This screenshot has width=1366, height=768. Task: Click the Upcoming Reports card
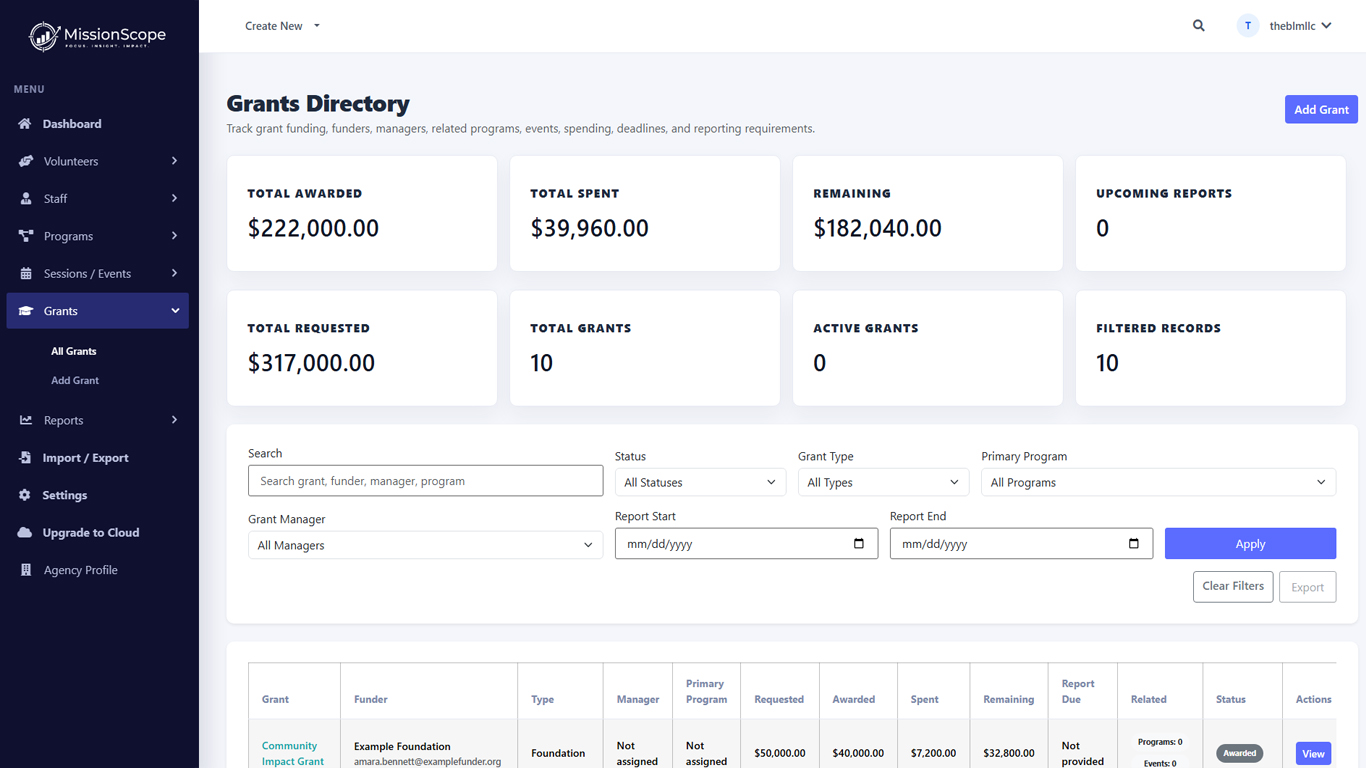pyautogui.click(x=1210, y=213)
